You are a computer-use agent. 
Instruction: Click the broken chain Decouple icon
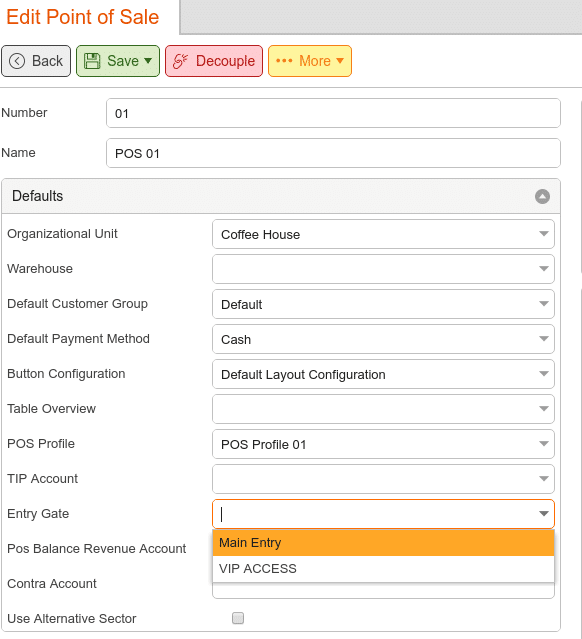coord(181,61)
